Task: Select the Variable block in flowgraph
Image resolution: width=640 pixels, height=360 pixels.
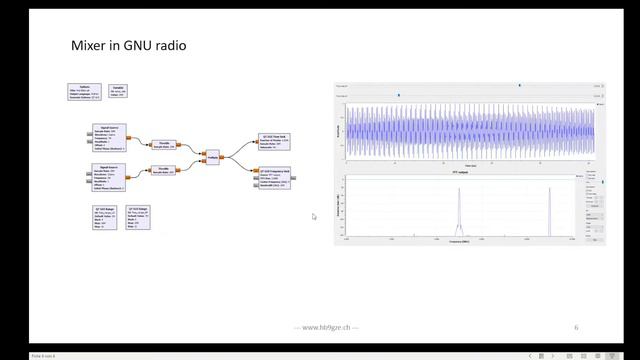Action: [118, 91]
